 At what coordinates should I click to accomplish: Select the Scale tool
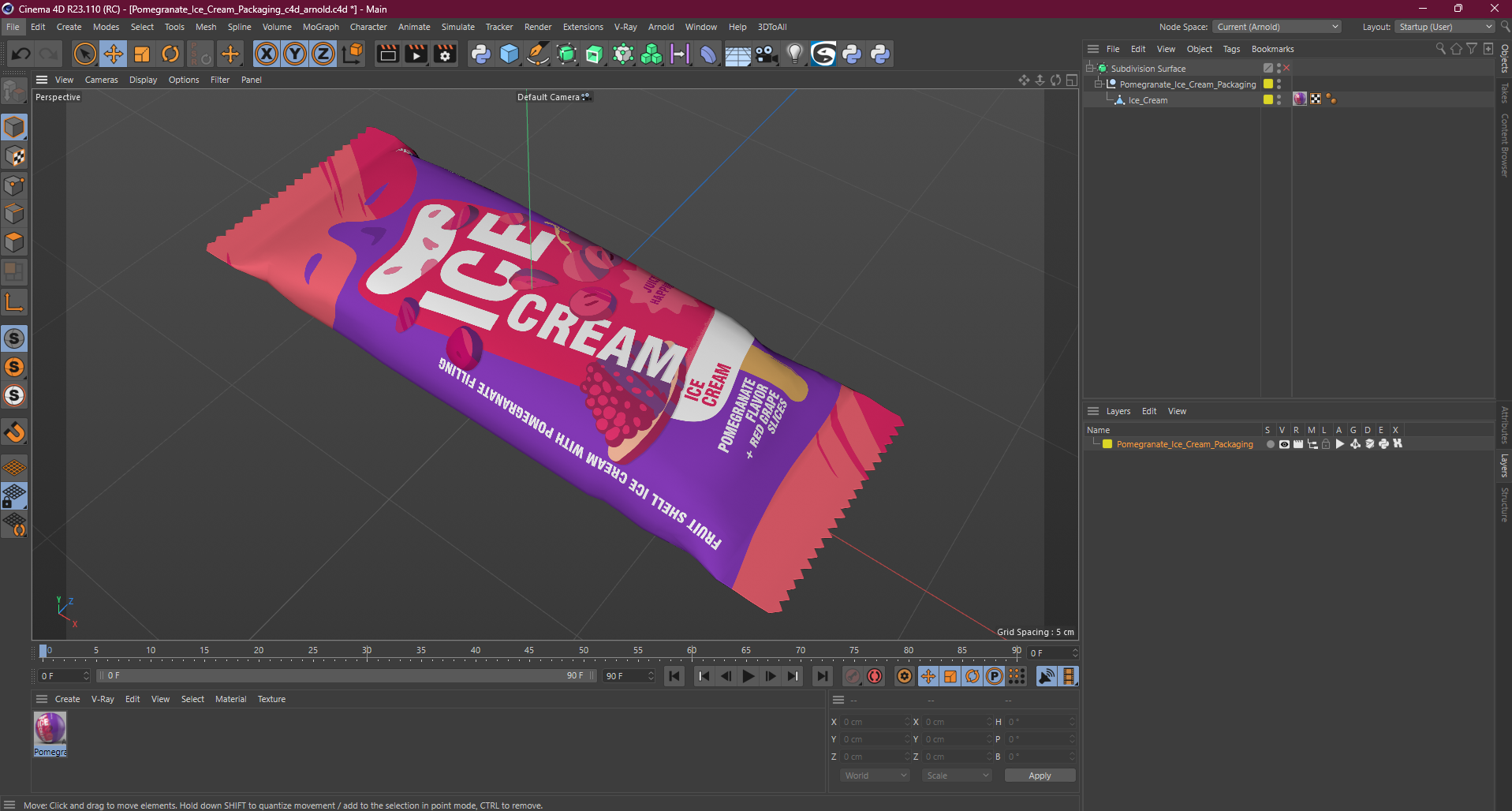[x=142, y=54]
